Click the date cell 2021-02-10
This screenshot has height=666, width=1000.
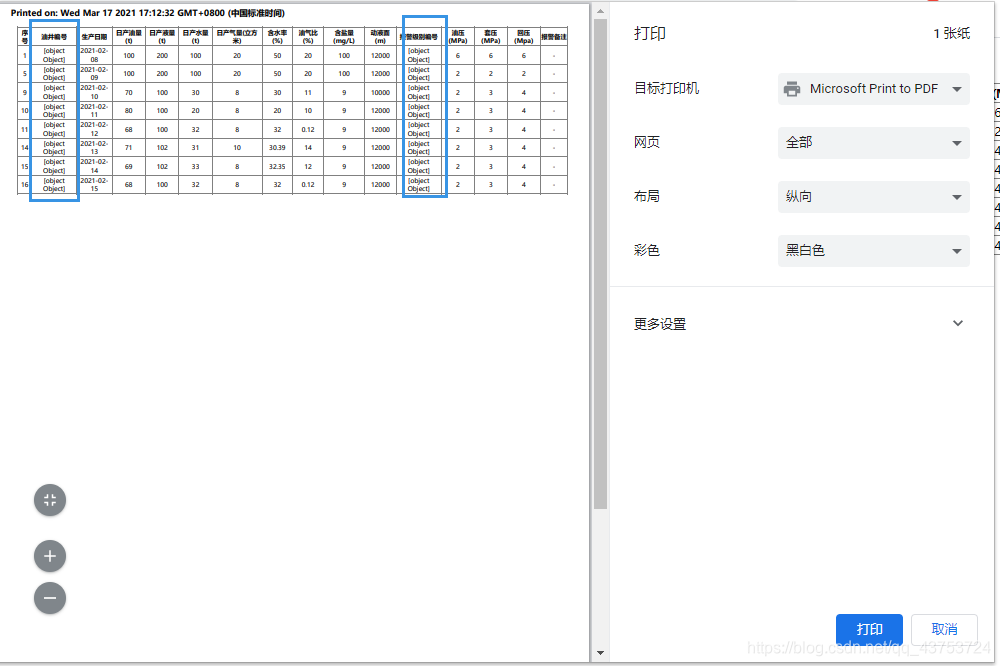pyautogui.click(x=94, y=92)
